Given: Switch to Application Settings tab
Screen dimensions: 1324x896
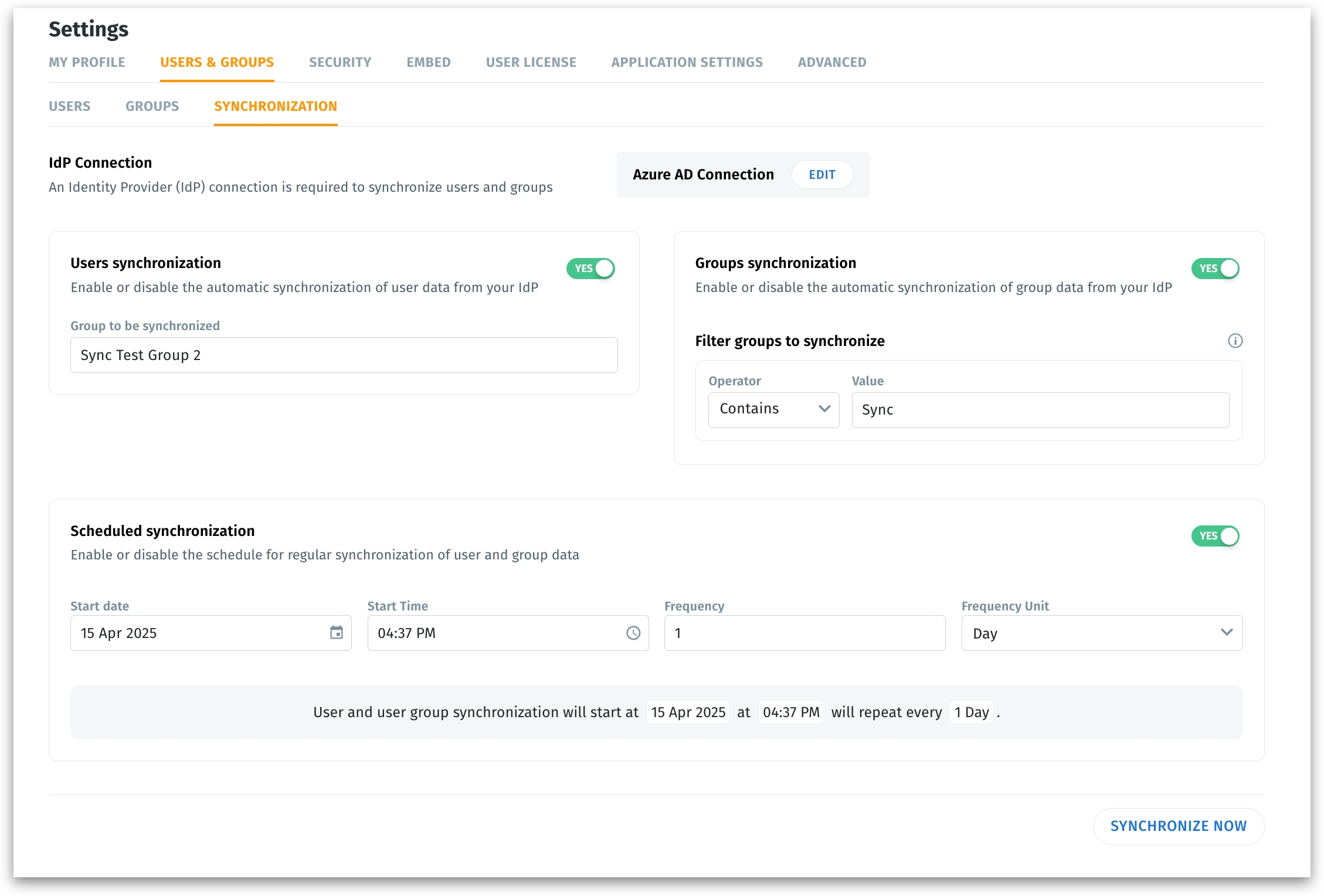Looking at the screenshot, I should click(687, 62).
